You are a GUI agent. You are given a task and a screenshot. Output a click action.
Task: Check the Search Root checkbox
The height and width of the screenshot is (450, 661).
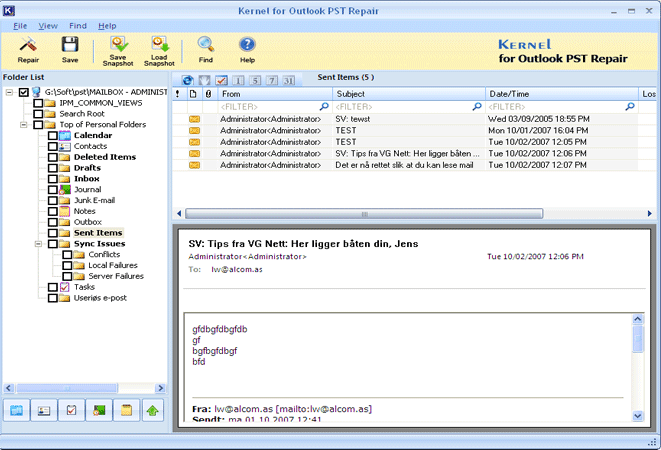click(x=38, y=114)
